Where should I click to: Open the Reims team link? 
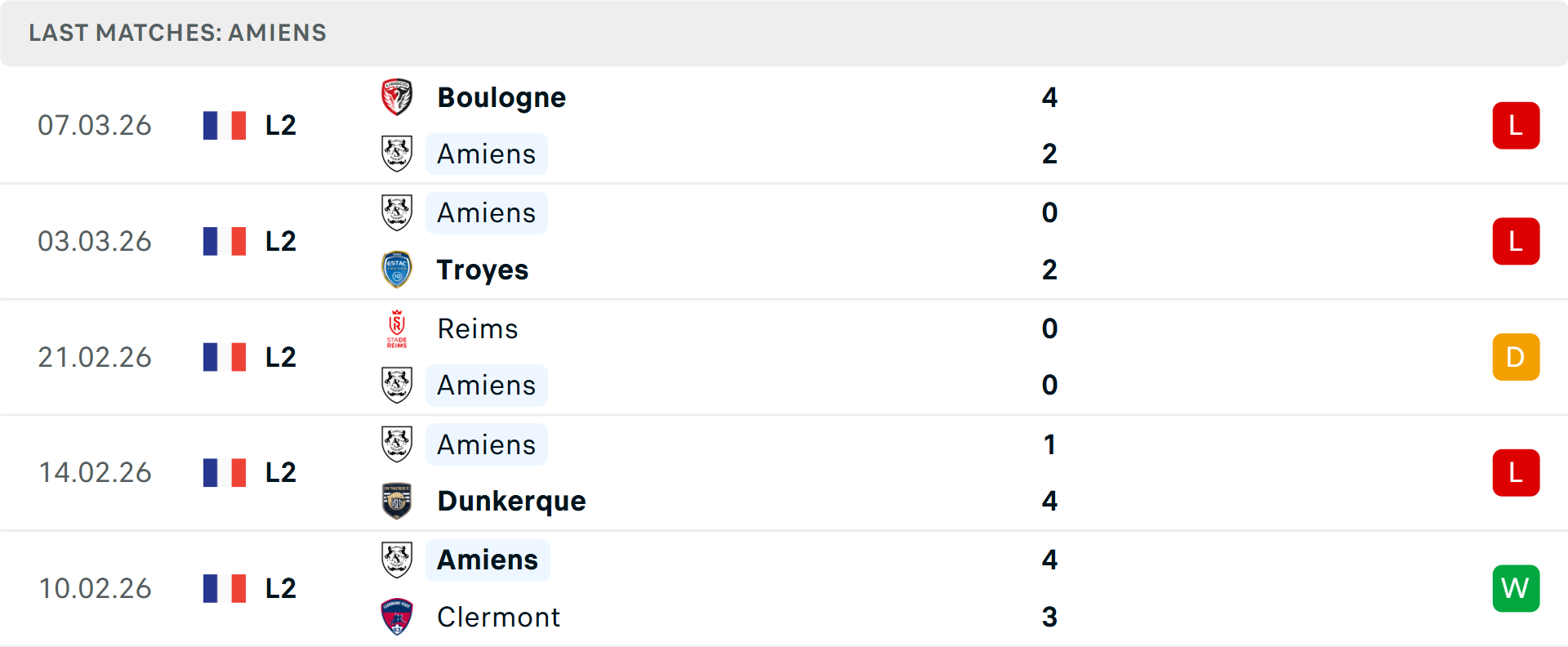coord(478,328)
